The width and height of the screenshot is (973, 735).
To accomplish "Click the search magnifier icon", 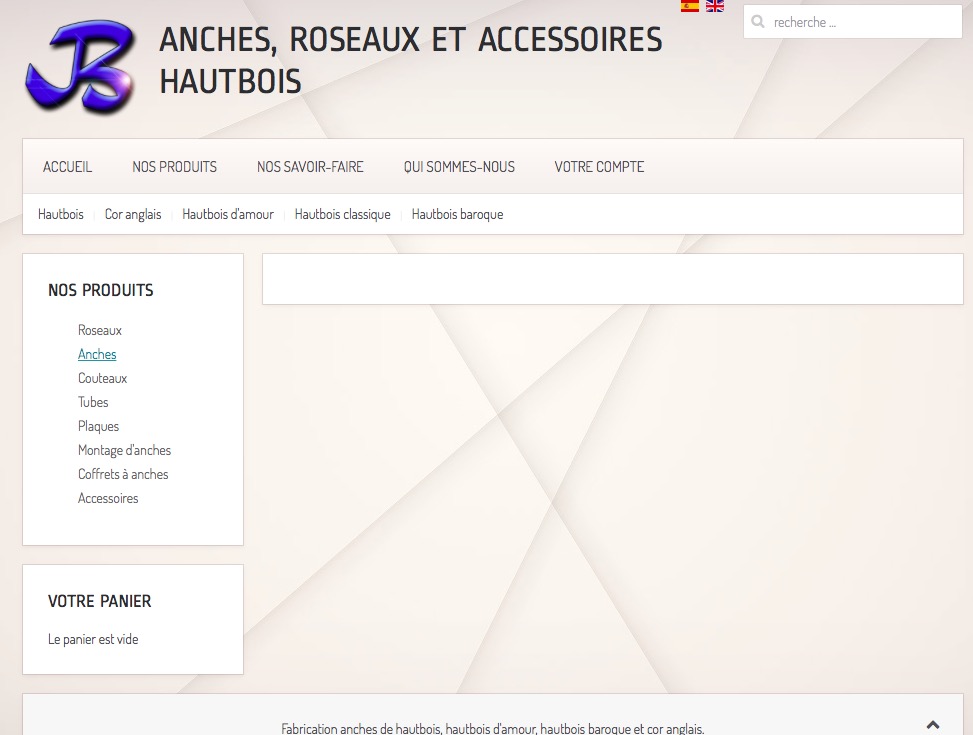I will (758, 22).
